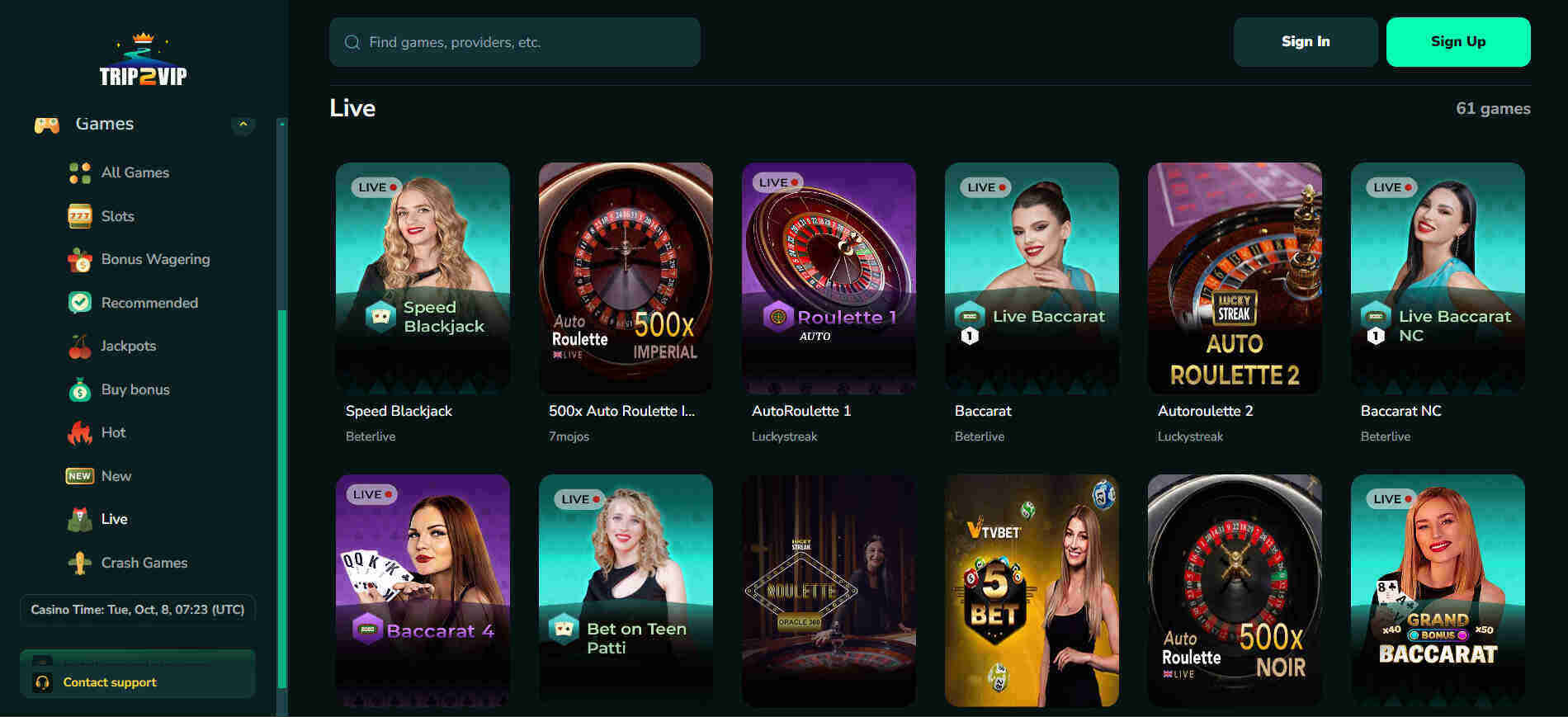Select the Live category in sidebar

point(114,519)
